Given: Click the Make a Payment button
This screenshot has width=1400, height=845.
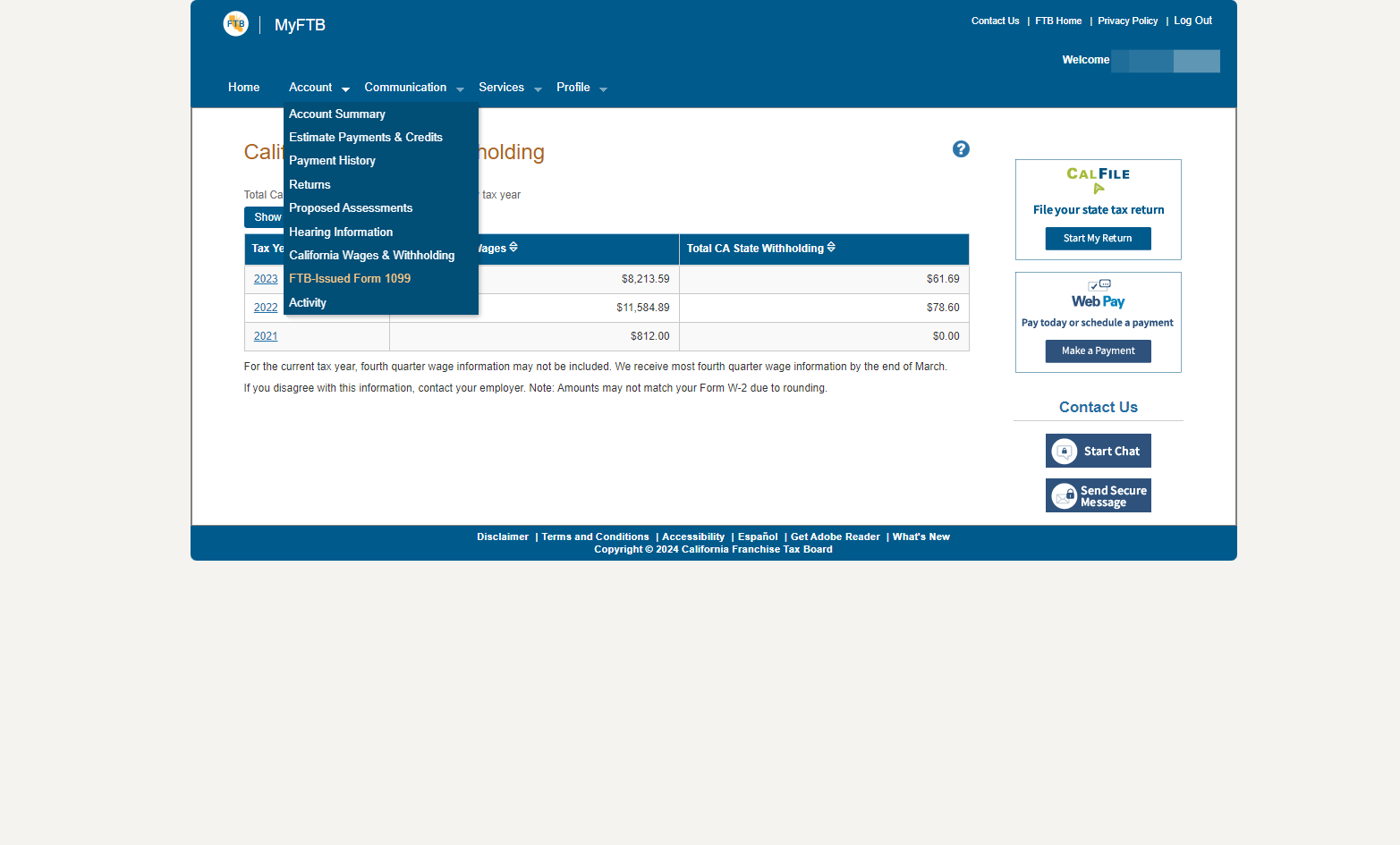Looking at the screenshot, I should 1098,351.
